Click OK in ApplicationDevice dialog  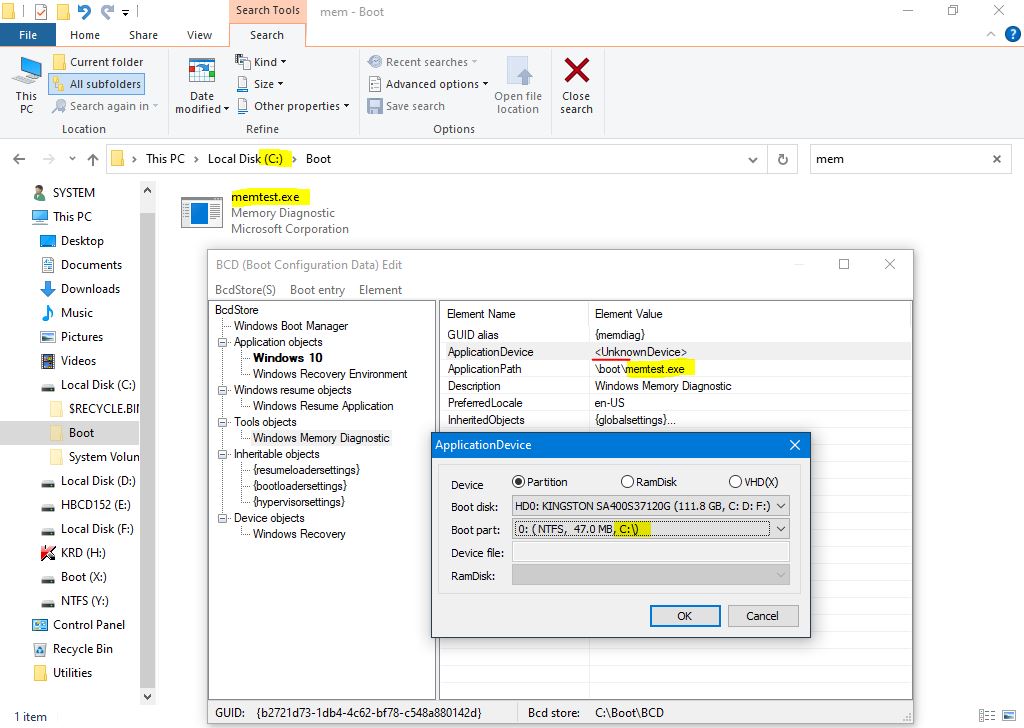pos(684,616)
